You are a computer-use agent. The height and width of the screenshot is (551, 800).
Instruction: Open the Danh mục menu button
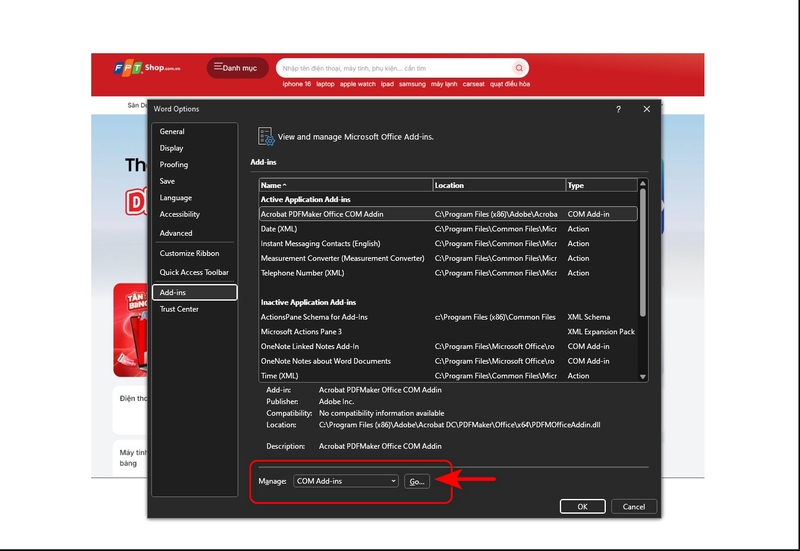(237, 68)
